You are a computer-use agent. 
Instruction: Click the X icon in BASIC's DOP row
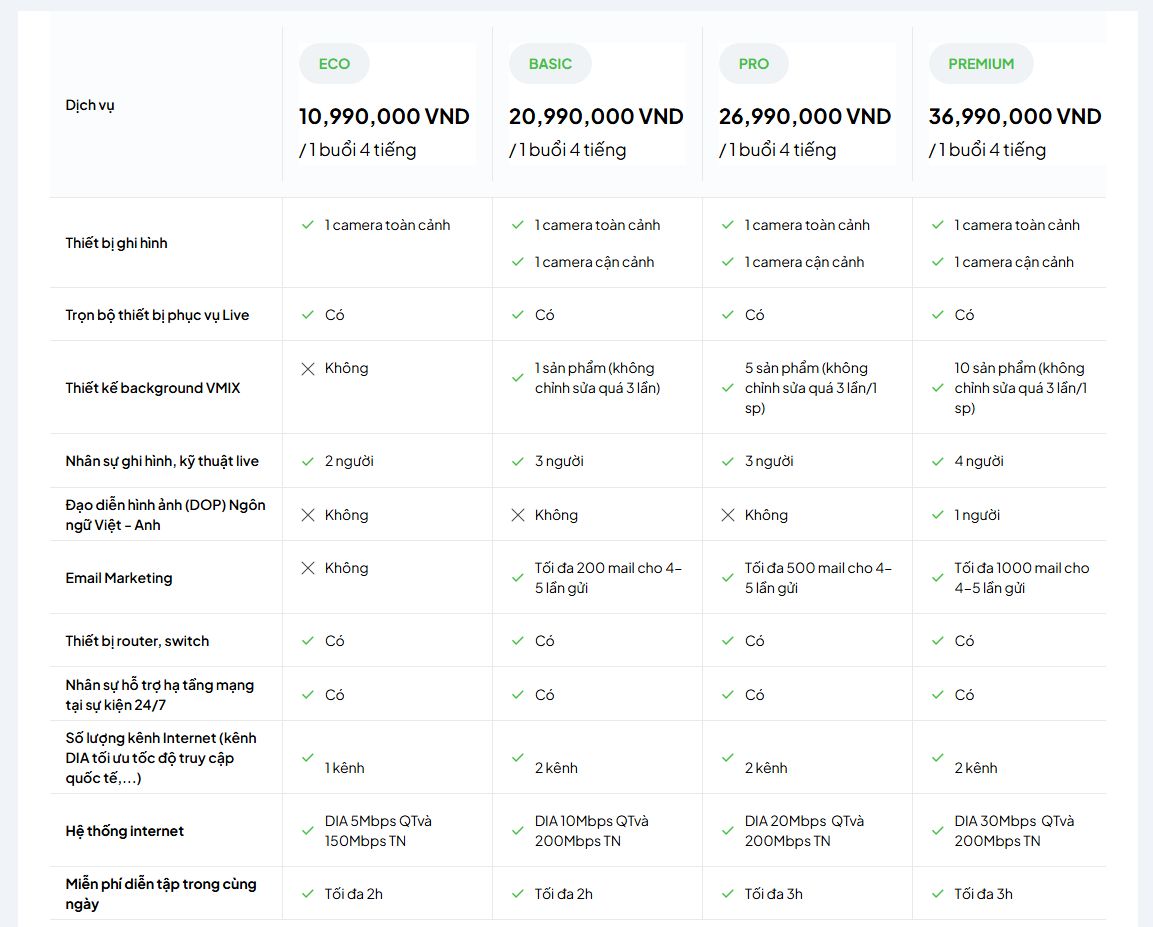coord(518,515)
